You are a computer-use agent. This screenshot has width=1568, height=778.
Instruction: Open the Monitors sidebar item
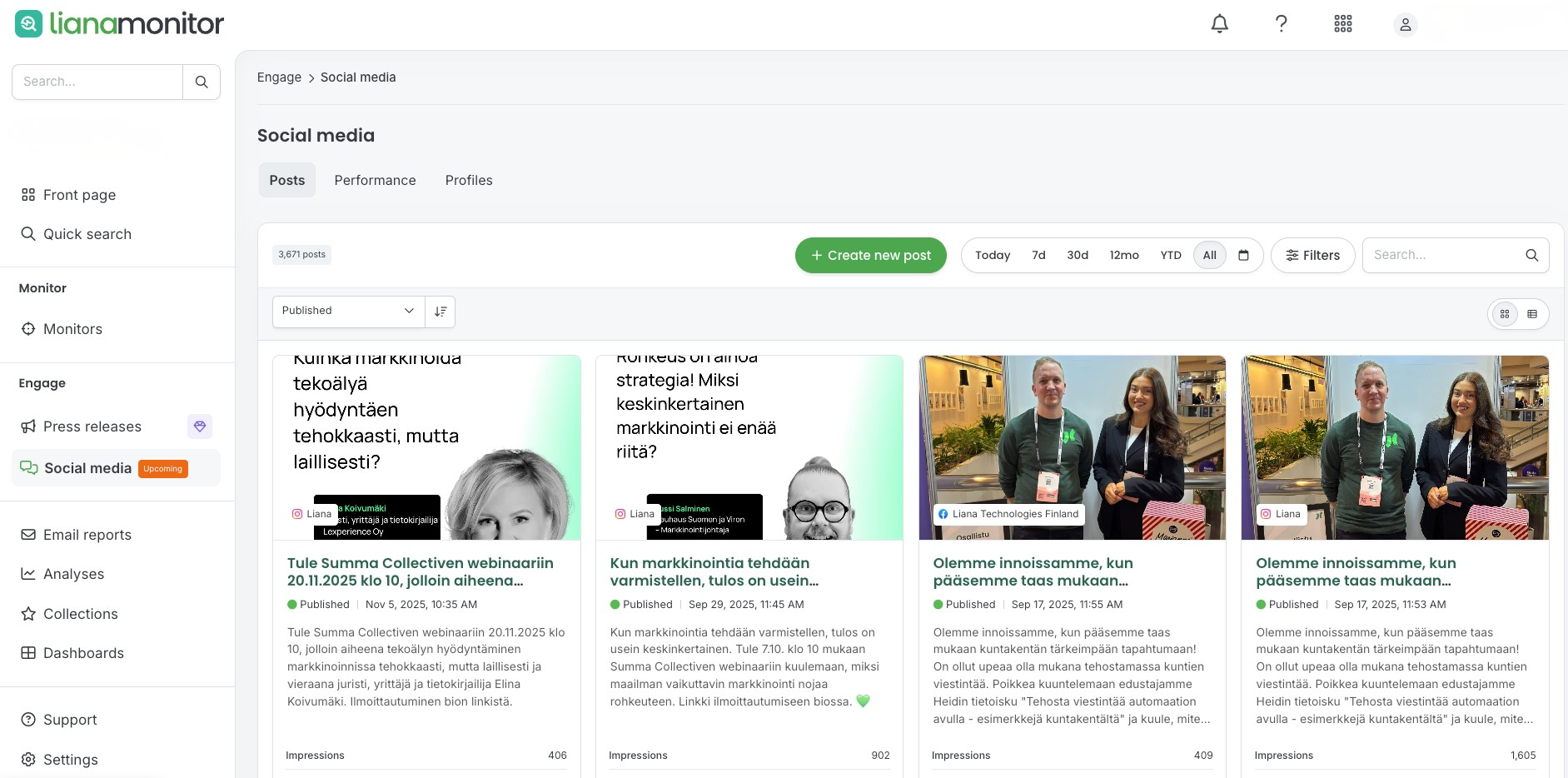point(72,329)
